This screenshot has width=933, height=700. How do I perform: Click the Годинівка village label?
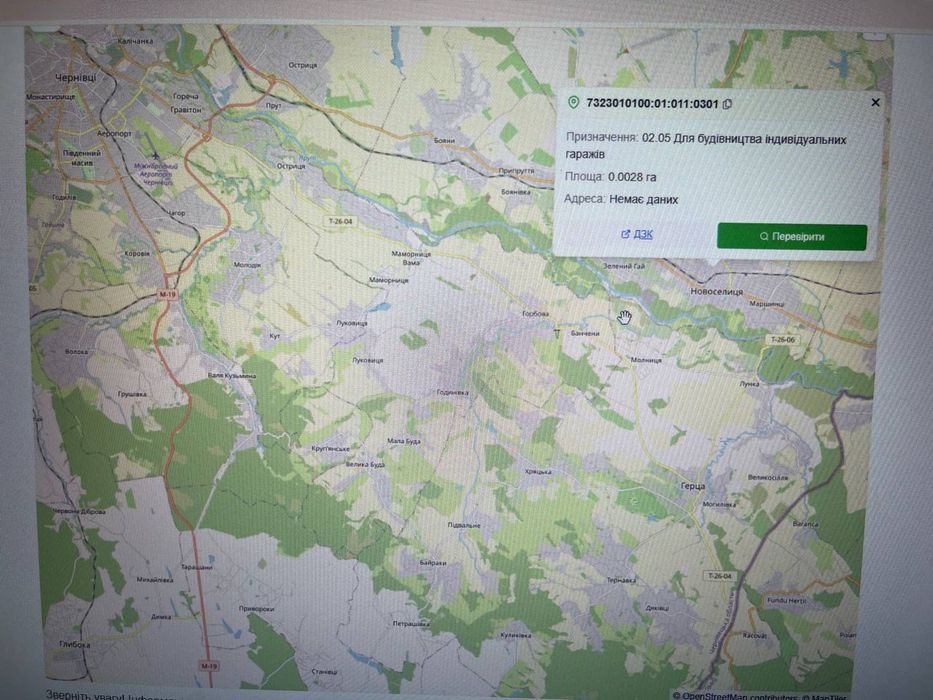[452, 392]
